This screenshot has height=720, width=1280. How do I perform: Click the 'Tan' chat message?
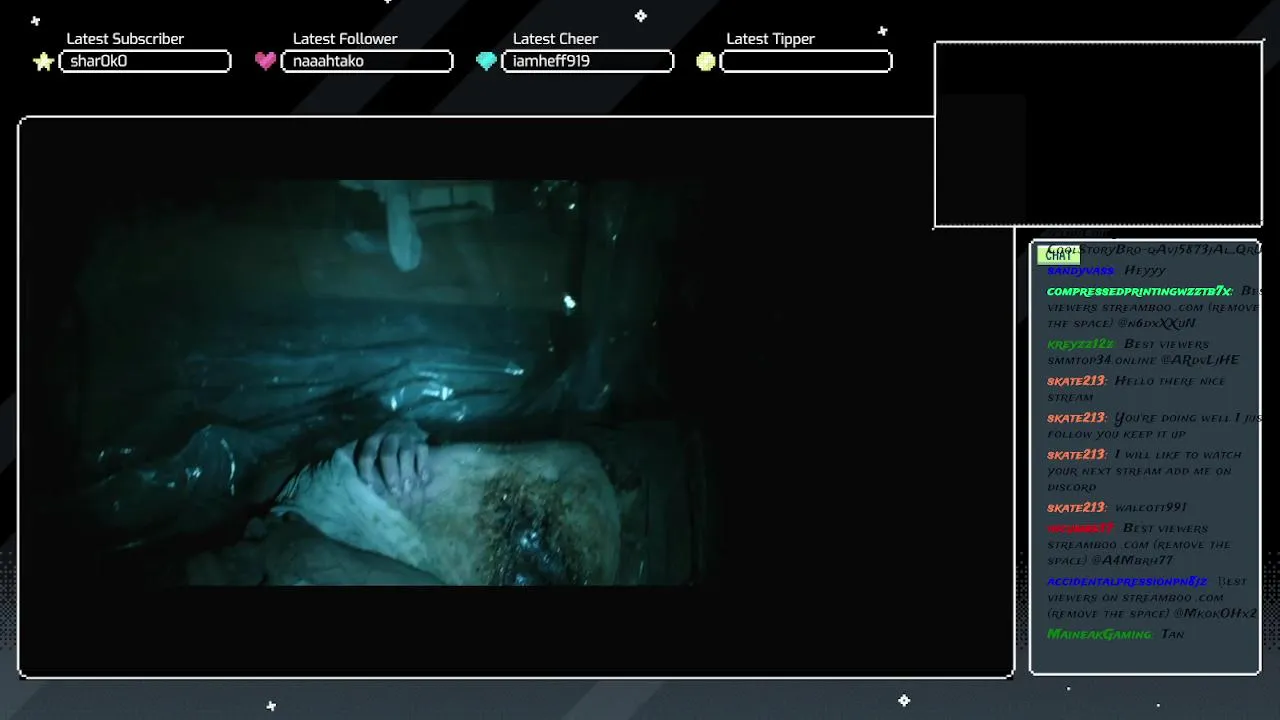(x=1172, y=635)
